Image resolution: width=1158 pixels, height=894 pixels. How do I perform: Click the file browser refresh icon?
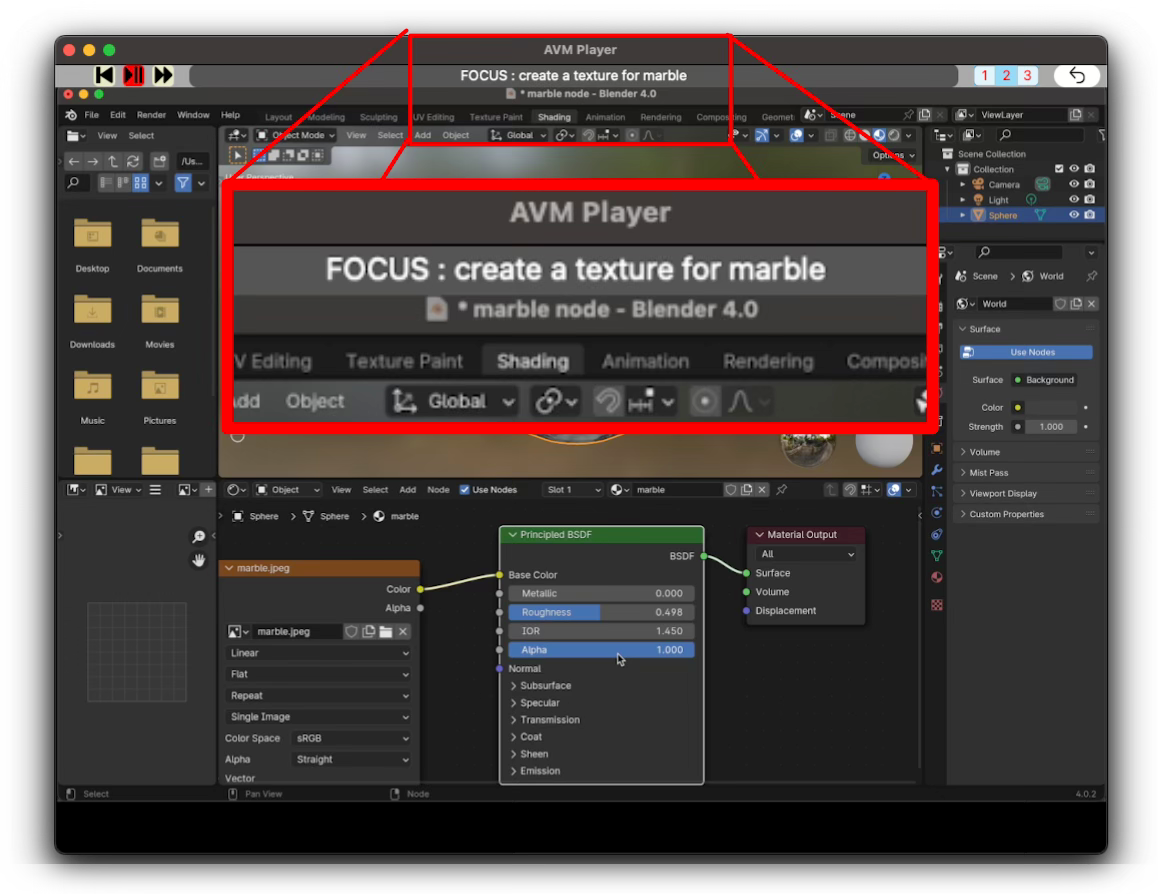[133, 161]
